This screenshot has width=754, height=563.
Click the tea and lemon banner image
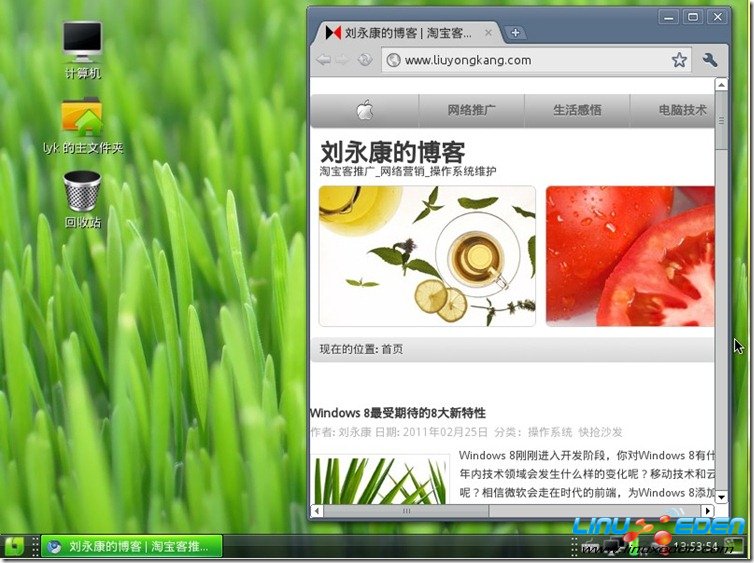427,256
